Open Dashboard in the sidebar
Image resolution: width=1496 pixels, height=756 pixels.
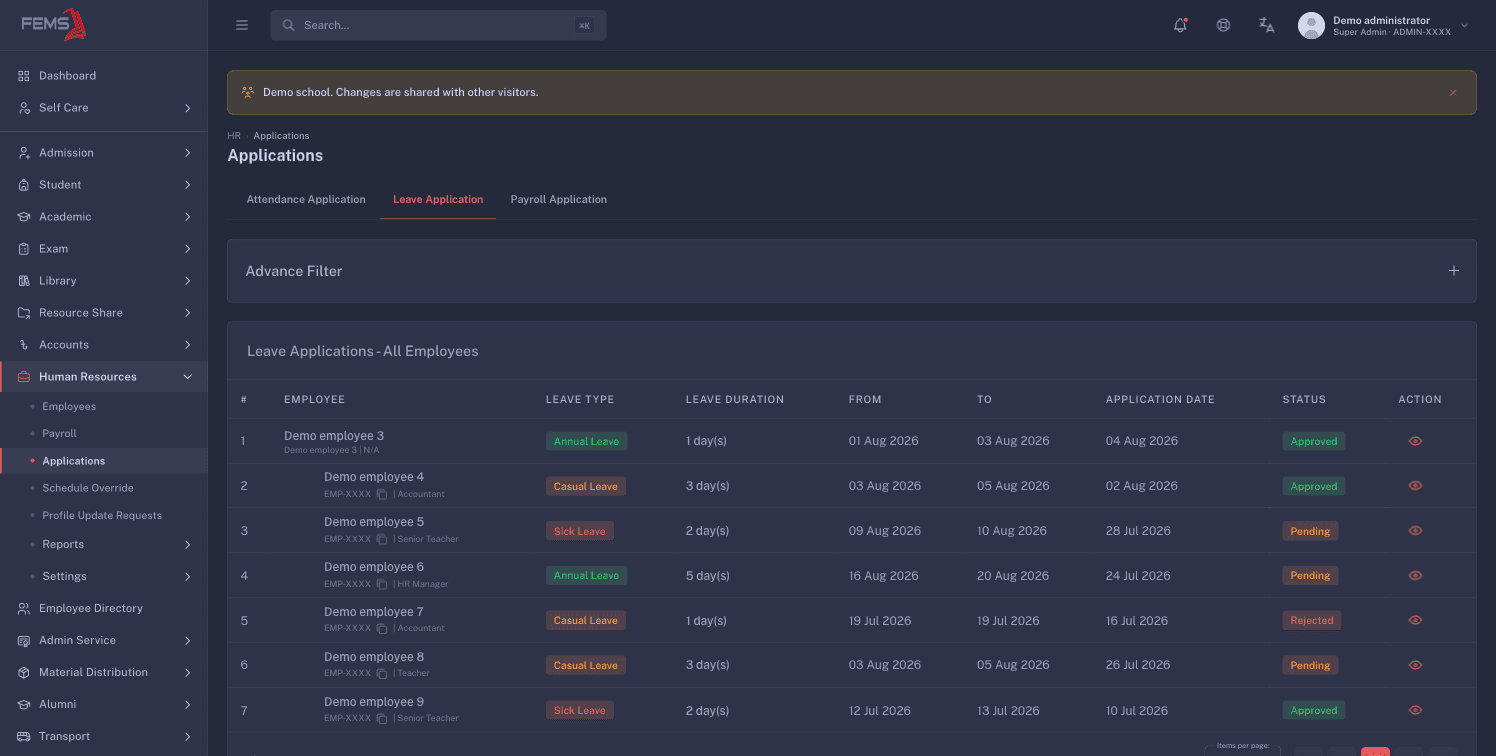pos(104,76)
